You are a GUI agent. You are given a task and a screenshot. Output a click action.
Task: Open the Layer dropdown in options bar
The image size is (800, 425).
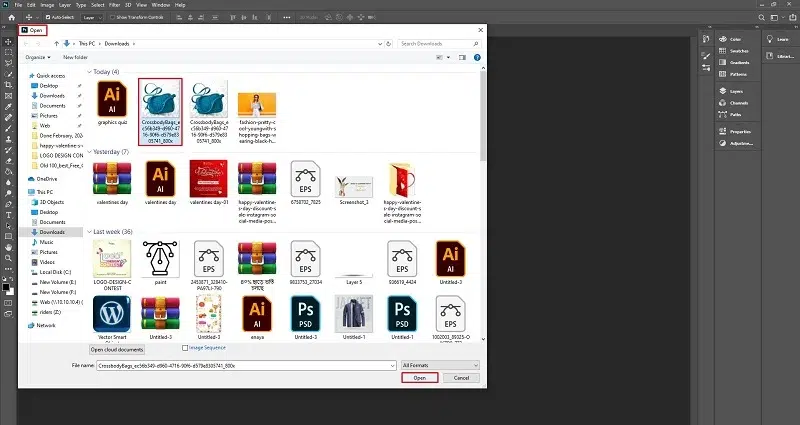point(92,17)
